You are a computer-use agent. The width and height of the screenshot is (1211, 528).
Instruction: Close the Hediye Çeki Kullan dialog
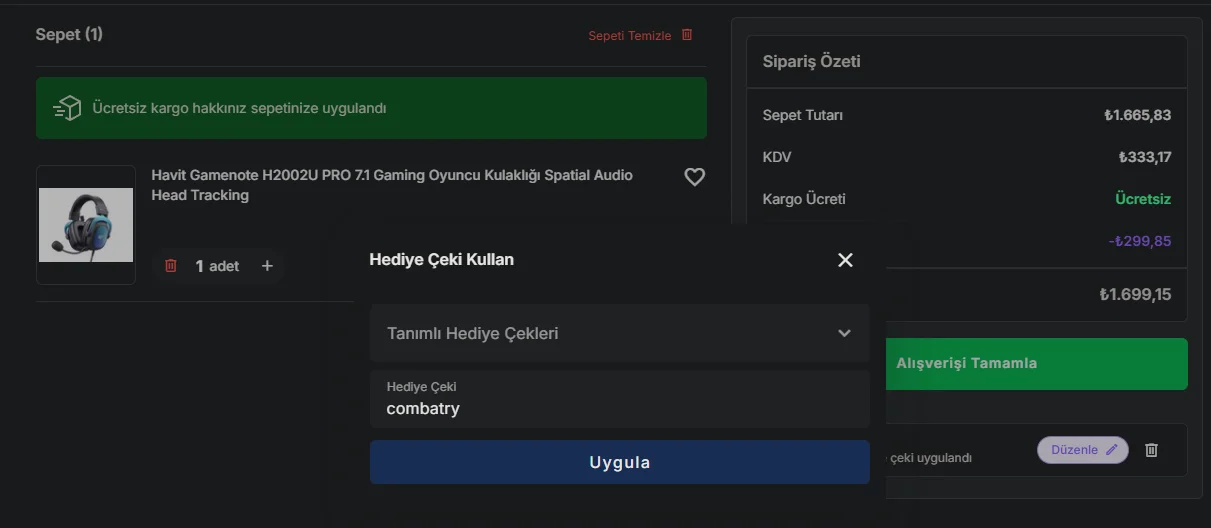(845, 260)
